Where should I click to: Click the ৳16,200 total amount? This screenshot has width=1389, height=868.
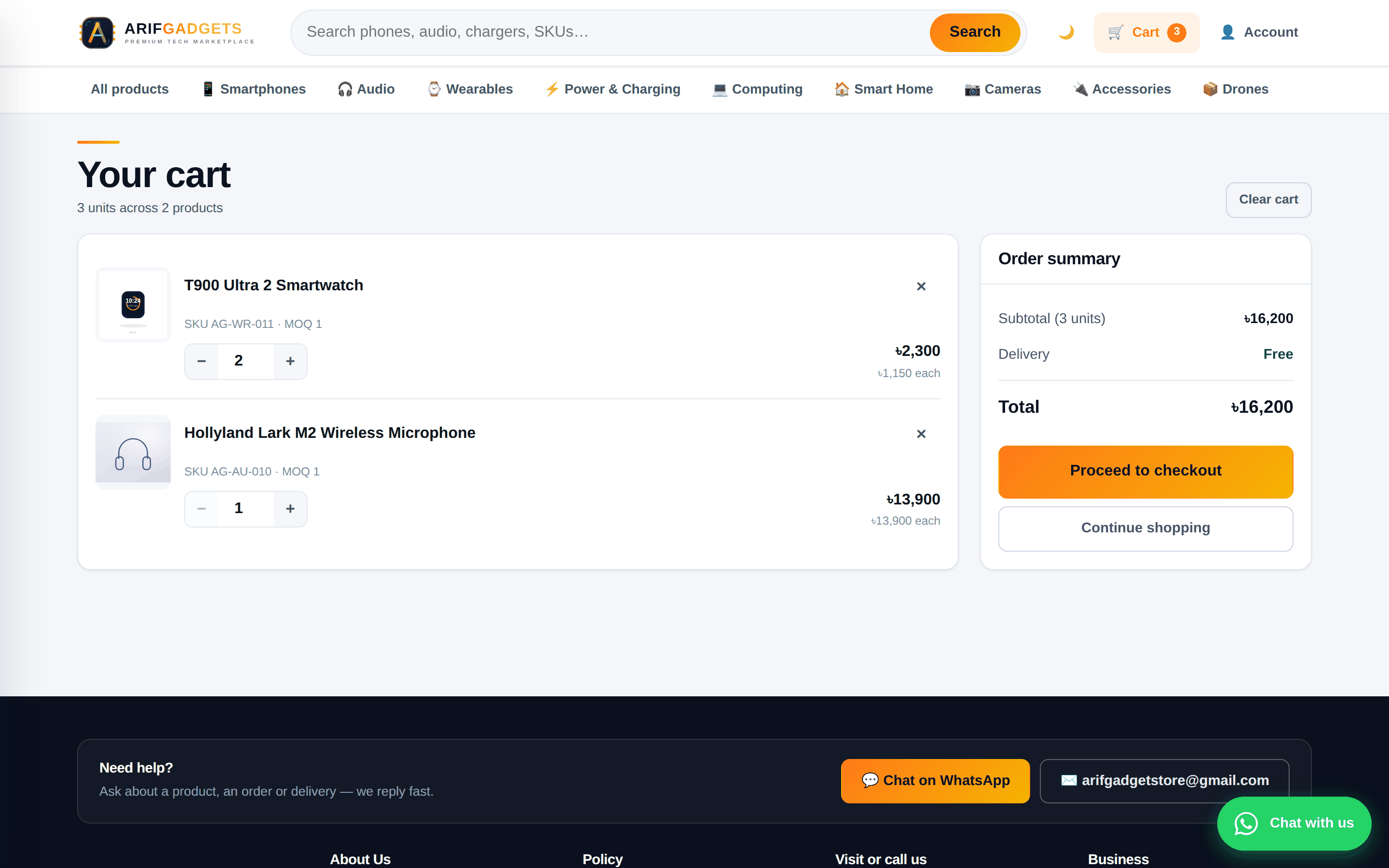[x=1262, y=407]
